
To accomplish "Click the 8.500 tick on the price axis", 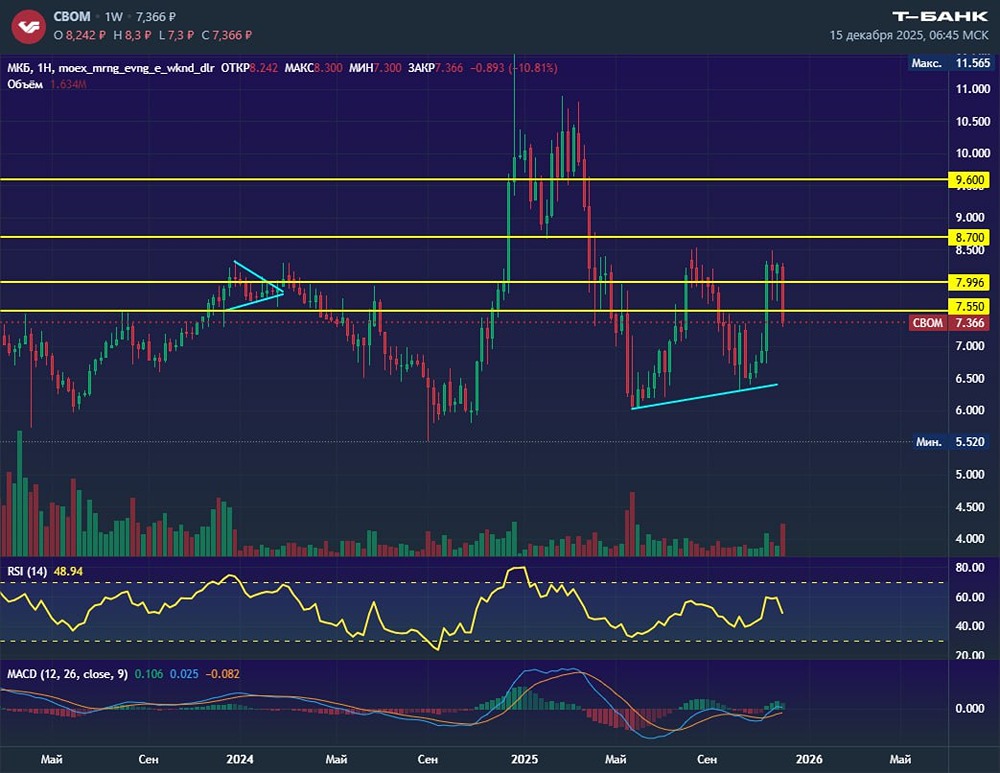I will 969,250.
